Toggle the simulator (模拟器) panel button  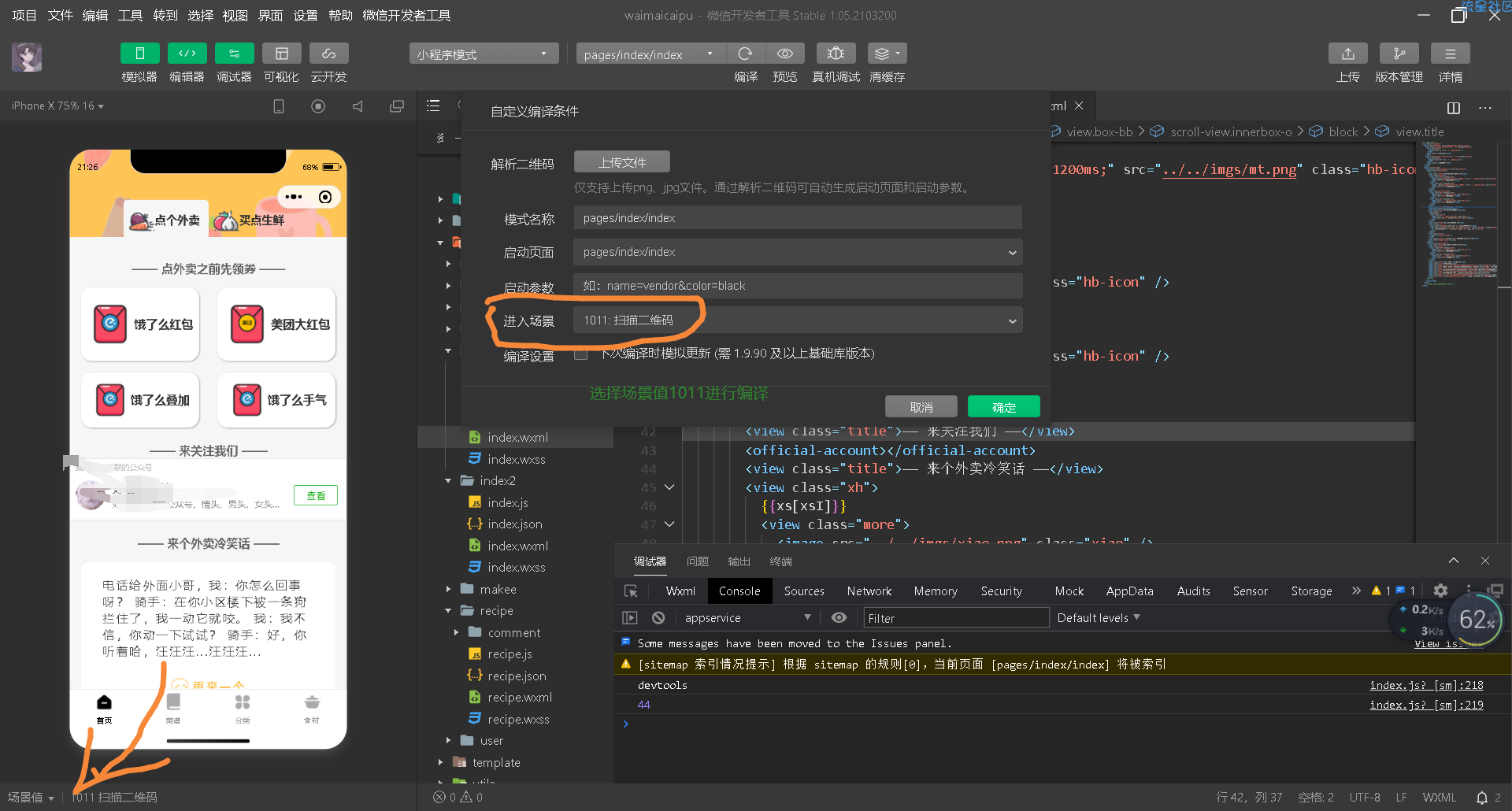tap(139, 54)
